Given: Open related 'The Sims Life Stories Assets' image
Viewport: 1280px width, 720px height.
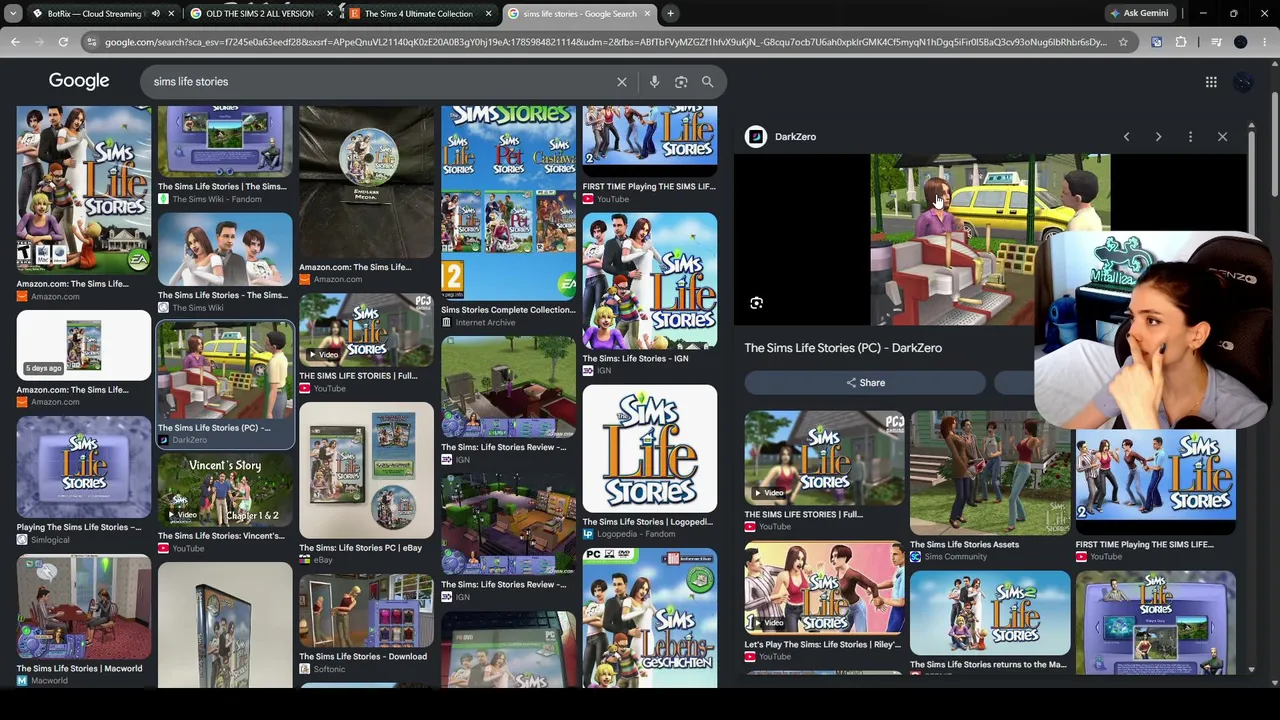Looking at the screenshot, I should click(990, 473).
